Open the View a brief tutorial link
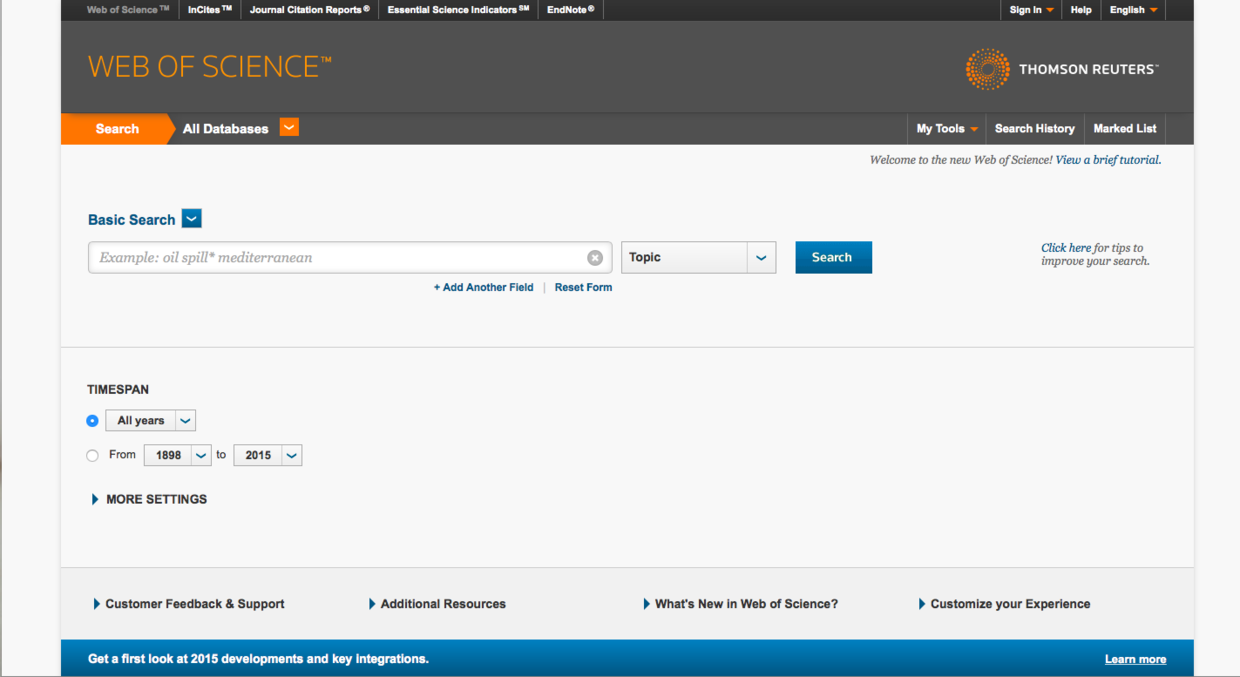1240x677 pixels. (x=1108, y=160)
